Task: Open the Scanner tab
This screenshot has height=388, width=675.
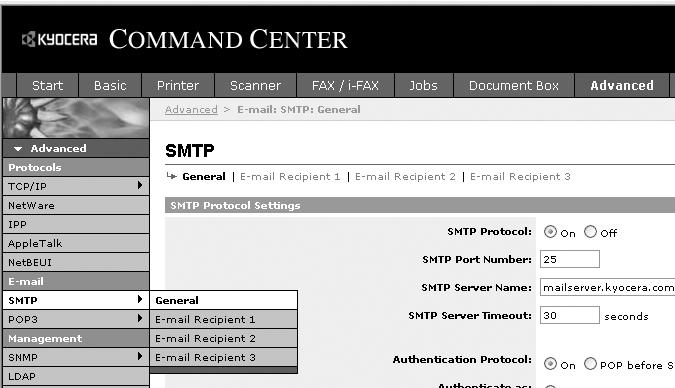Action: point(255,85)
